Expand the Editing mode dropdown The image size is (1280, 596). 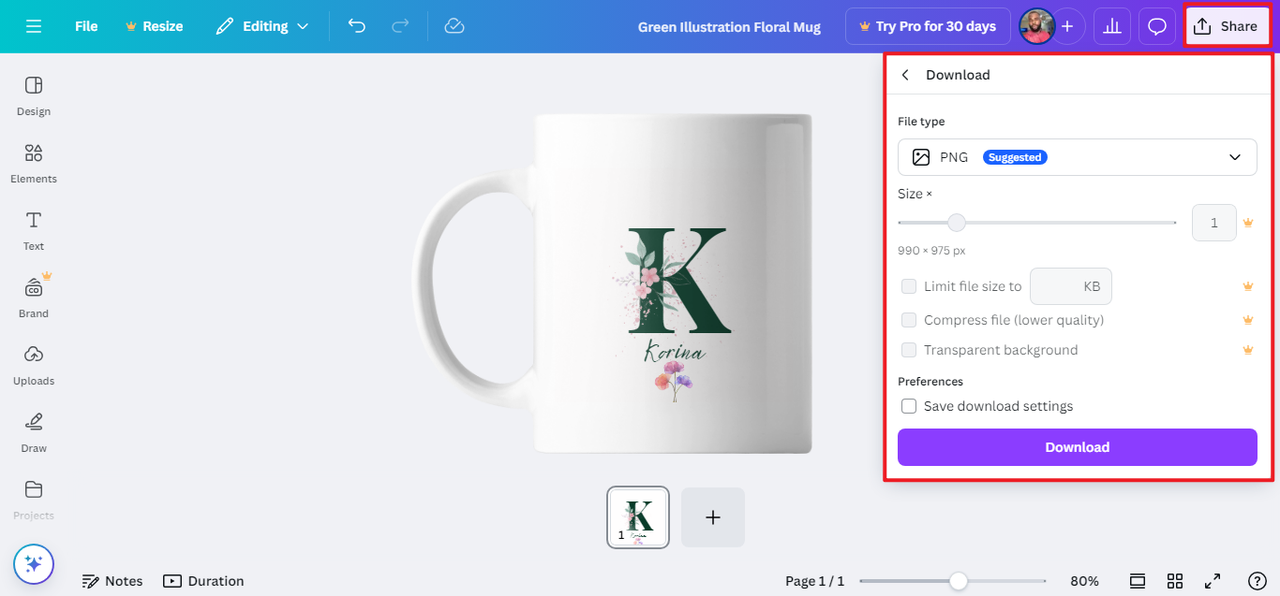[263, 26]
